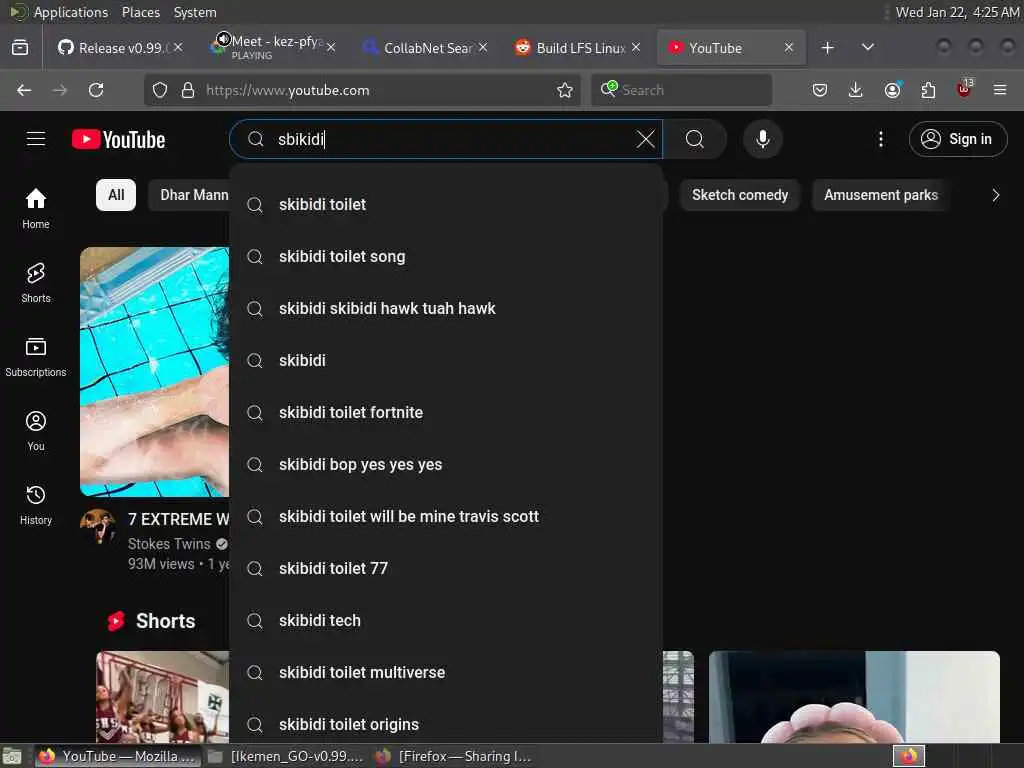This screenshot has width=1024, height=768.
Task: Choose suggestion 'skibidi toilet'
Action: (446, 204)
